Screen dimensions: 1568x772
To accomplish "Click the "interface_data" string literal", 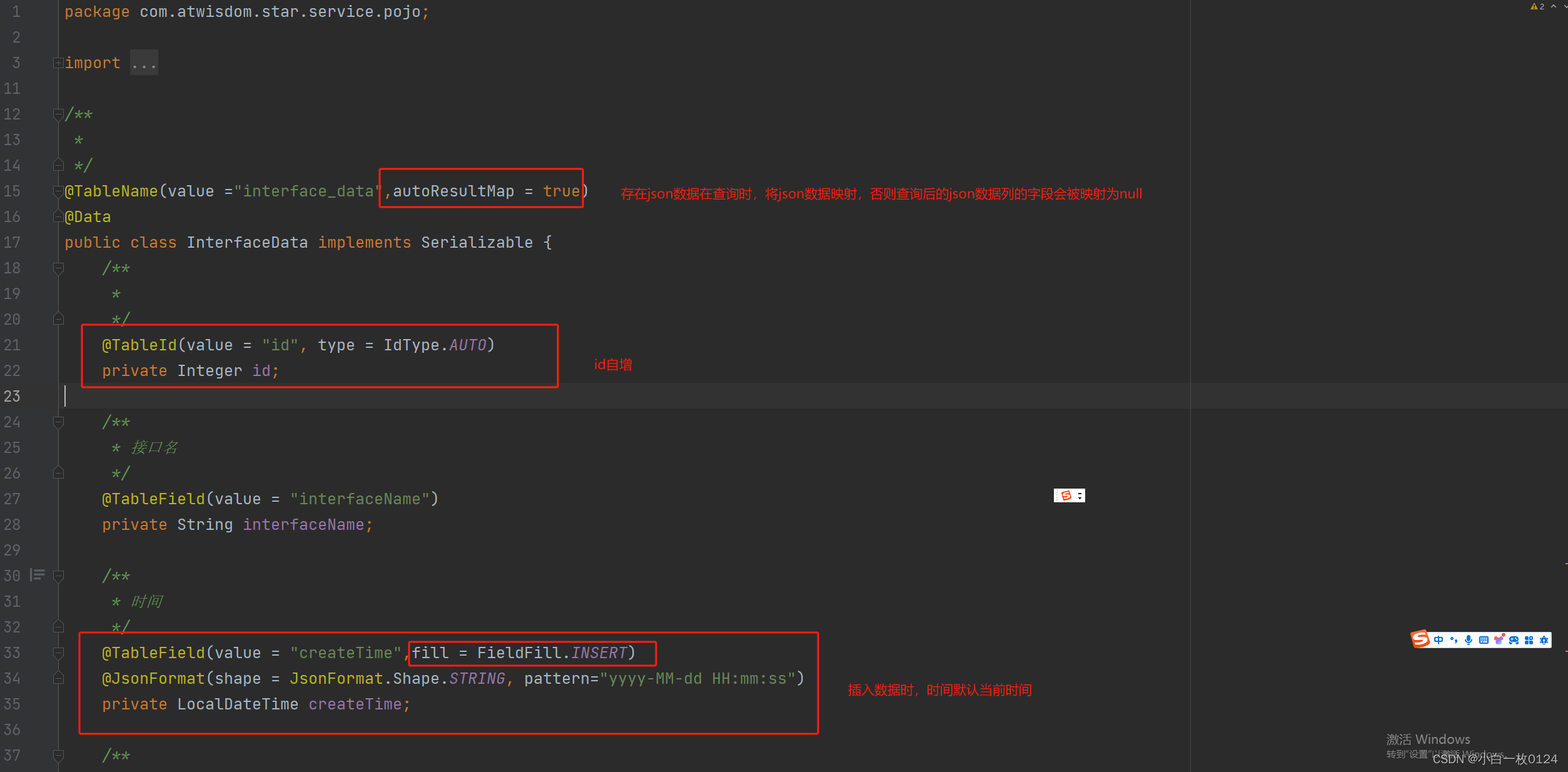I will coord(308,191).
